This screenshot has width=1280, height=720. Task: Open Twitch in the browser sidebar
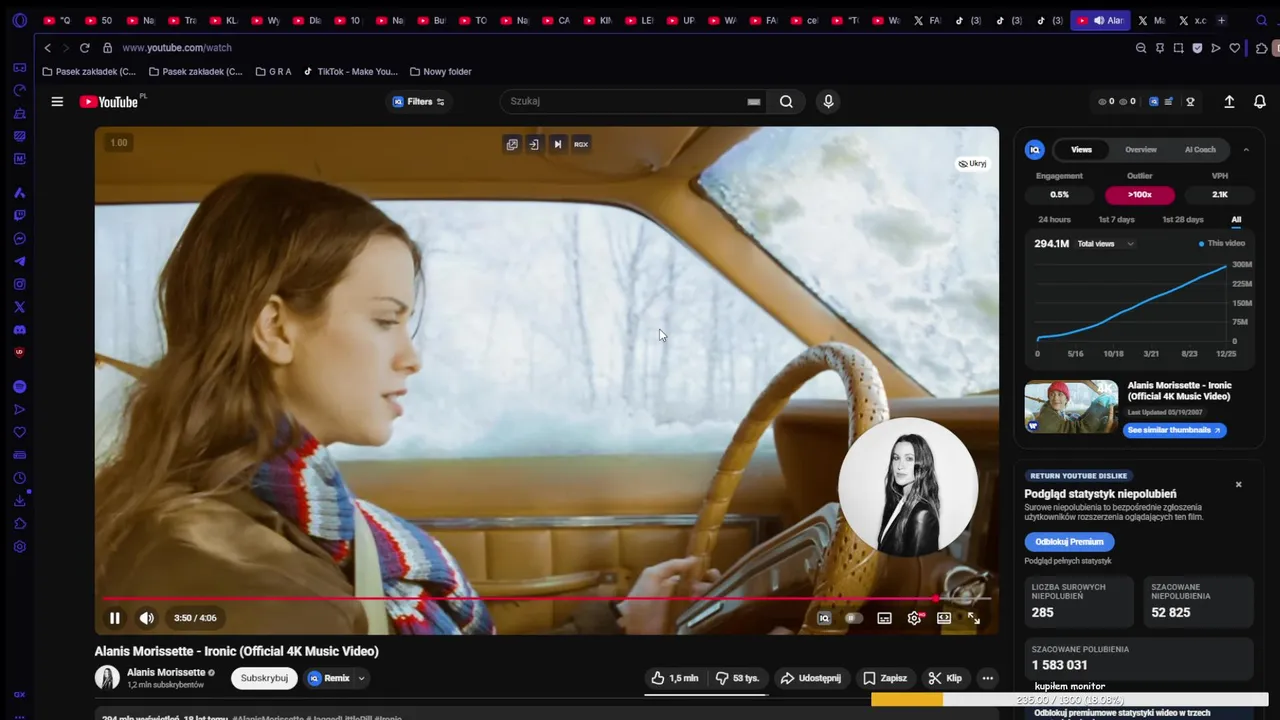click(x=19, y=215)
